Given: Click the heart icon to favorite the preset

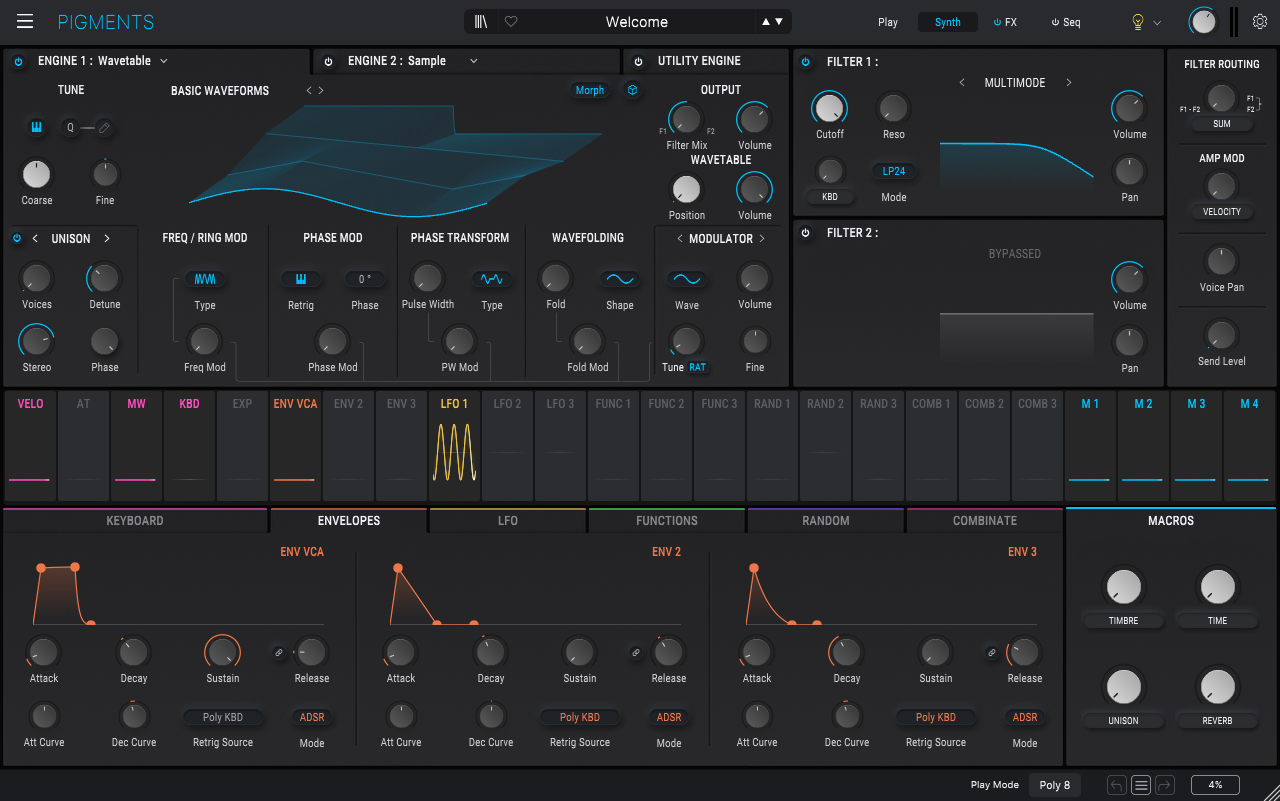Looking at the screenshot, I should point(511,22).
